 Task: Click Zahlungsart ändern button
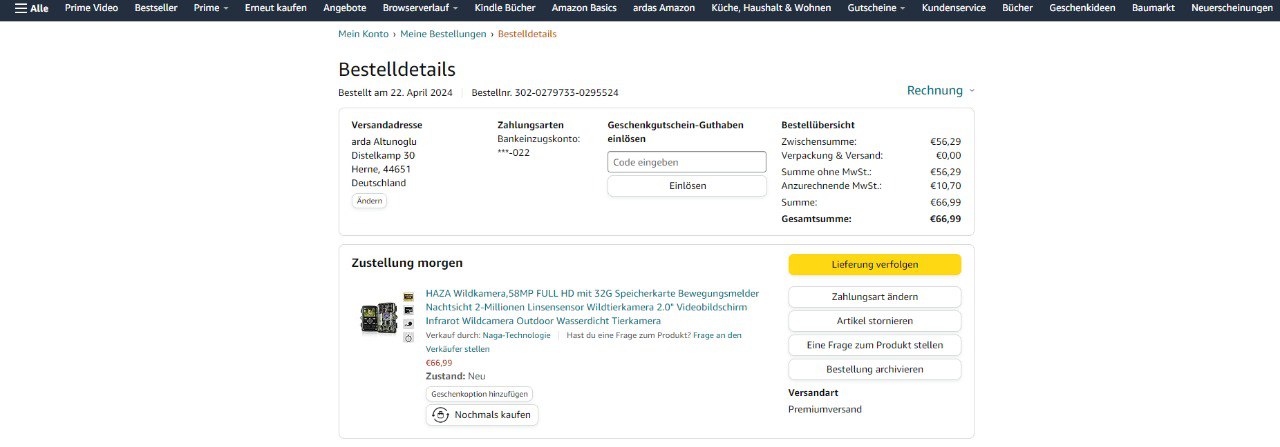(874, 297)
